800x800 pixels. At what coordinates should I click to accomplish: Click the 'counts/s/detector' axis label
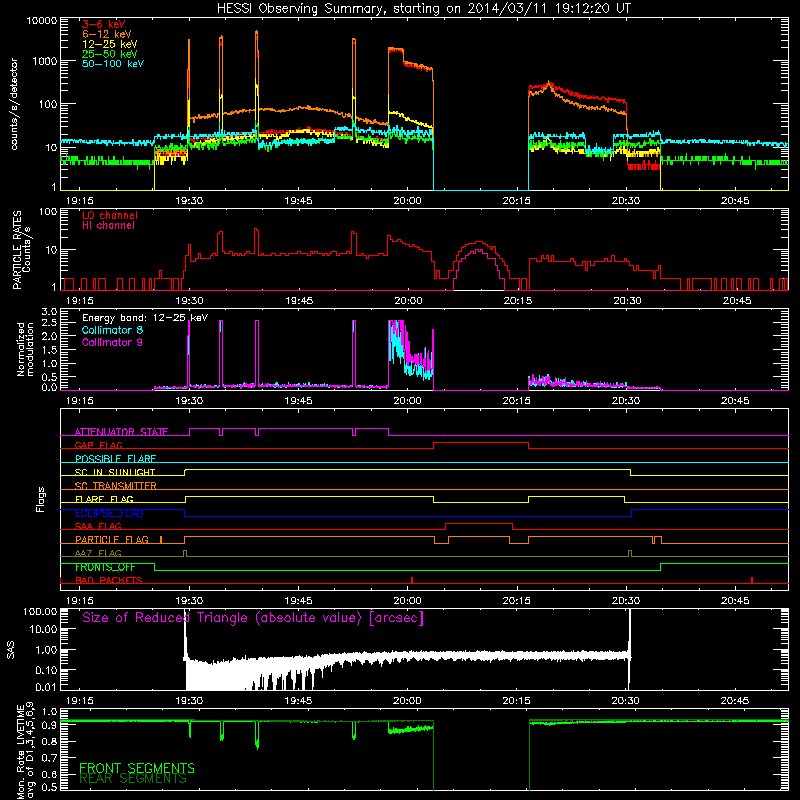pos(14,104)
